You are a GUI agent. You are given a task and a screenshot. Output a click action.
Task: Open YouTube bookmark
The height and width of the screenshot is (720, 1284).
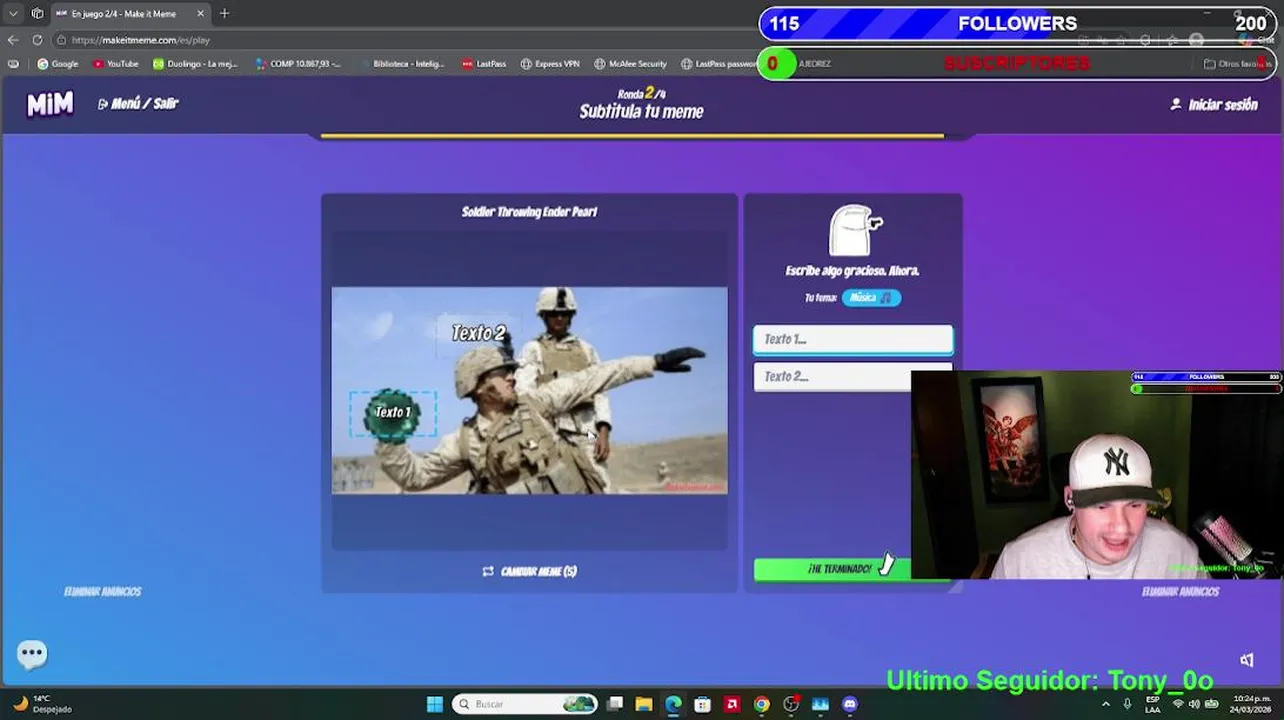(x=116, y=64)
